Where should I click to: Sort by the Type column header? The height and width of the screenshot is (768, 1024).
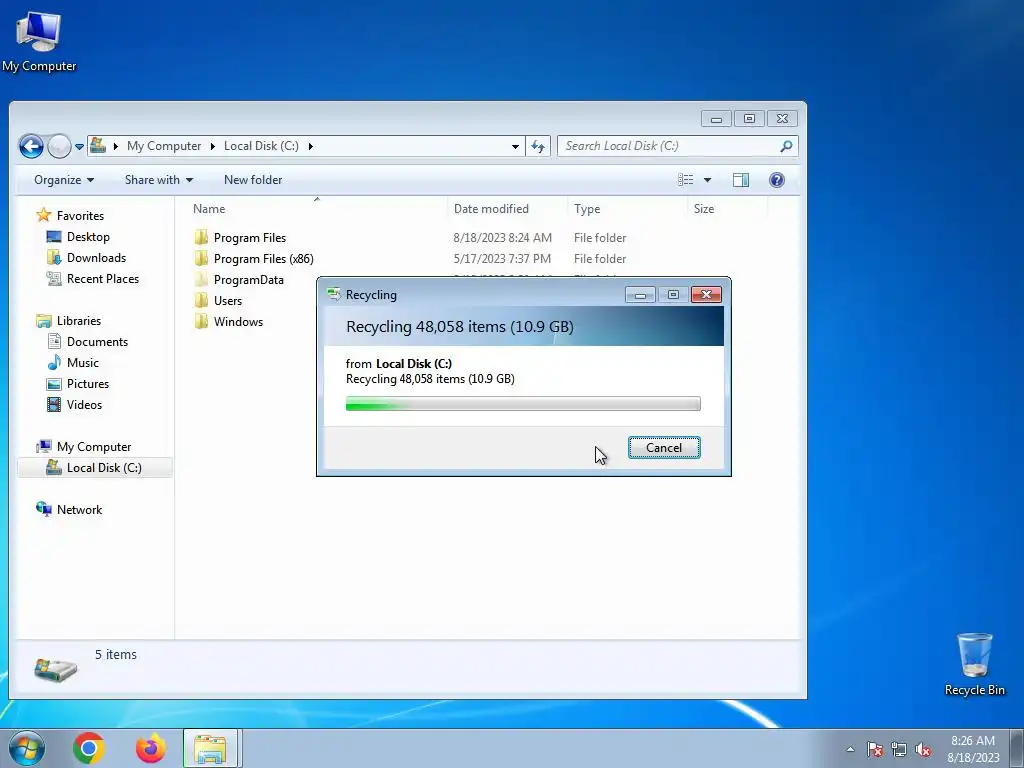click(627, 209)
